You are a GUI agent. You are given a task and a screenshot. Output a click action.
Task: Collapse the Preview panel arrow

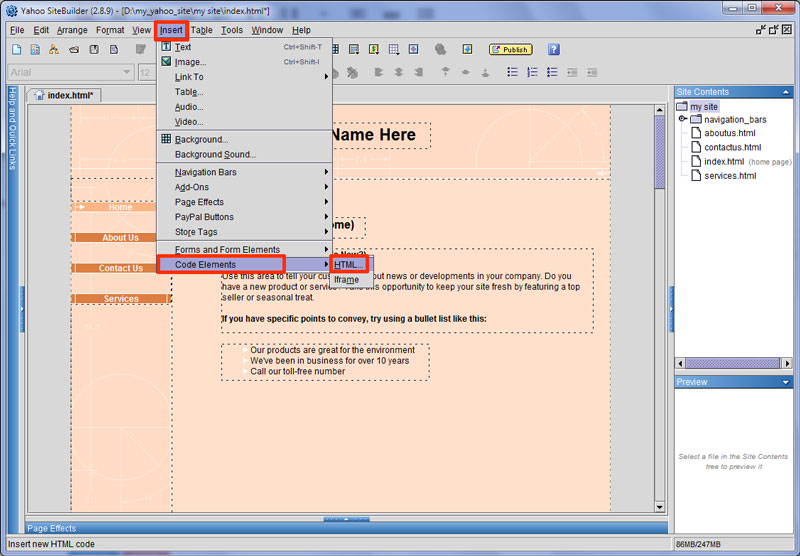point(786,382)
